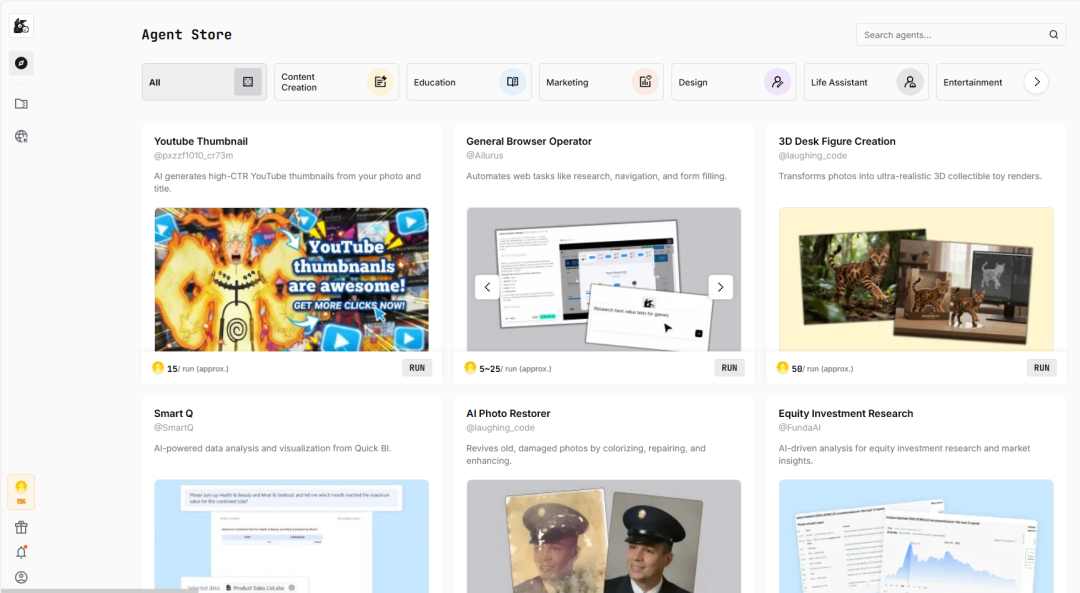Click author @pxzzf1010_cr73m

[194, 156]
